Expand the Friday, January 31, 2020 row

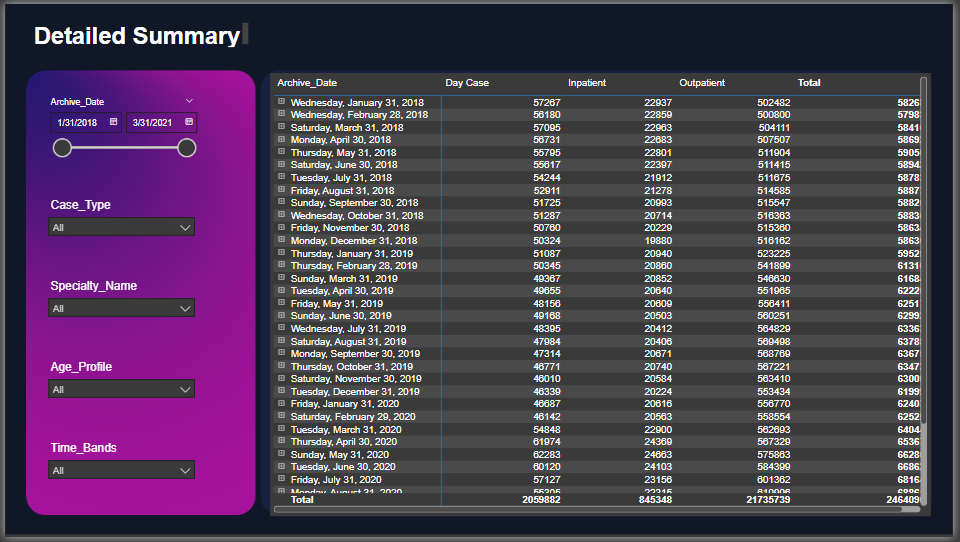click(282, 404)
